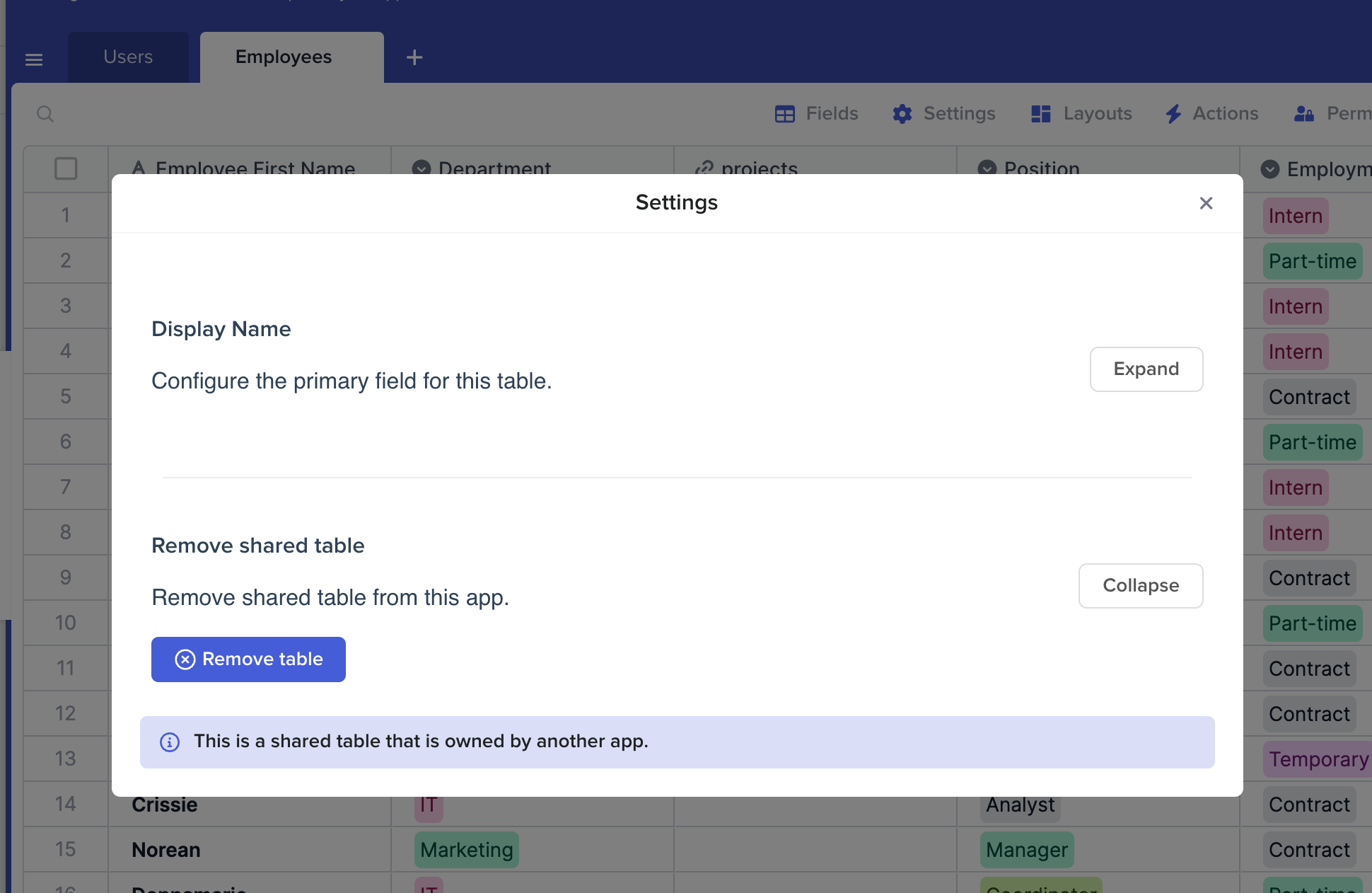This screenshot has width=1372, height=893.
Task: Expand the Display Name section
Action: tap(1146, 369)
